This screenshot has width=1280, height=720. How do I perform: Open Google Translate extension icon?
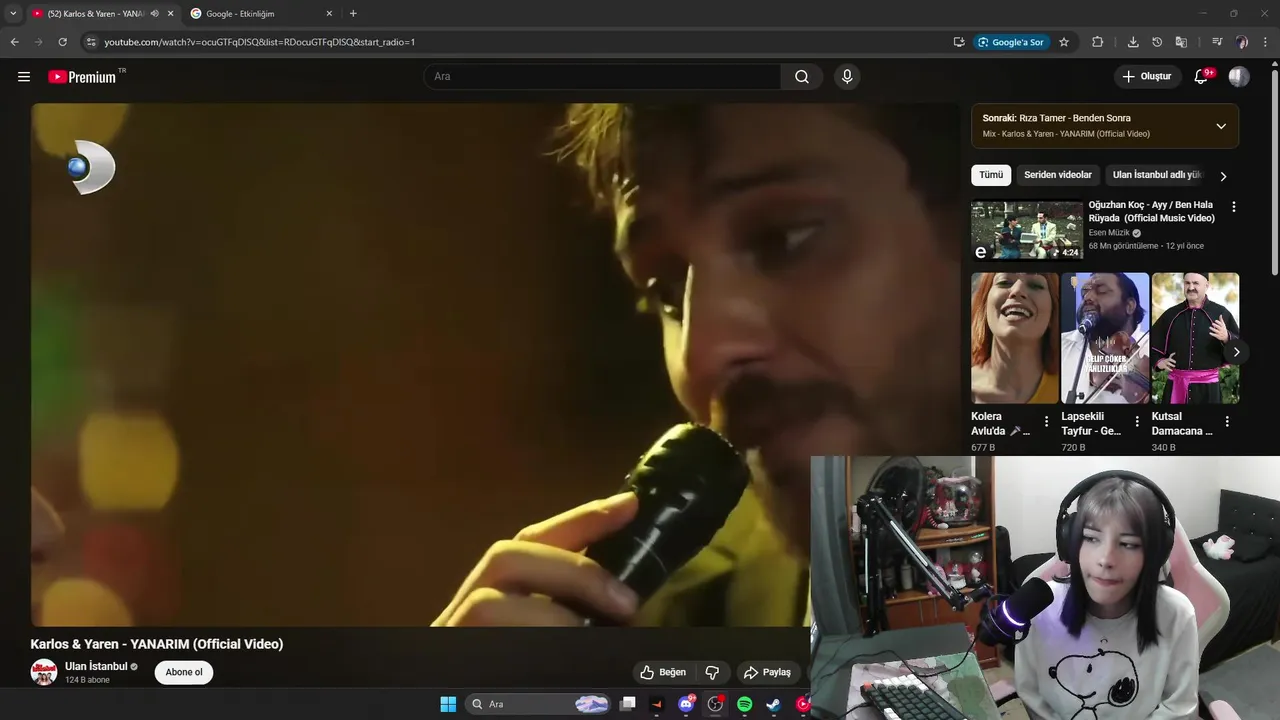tap(1181, 42)
